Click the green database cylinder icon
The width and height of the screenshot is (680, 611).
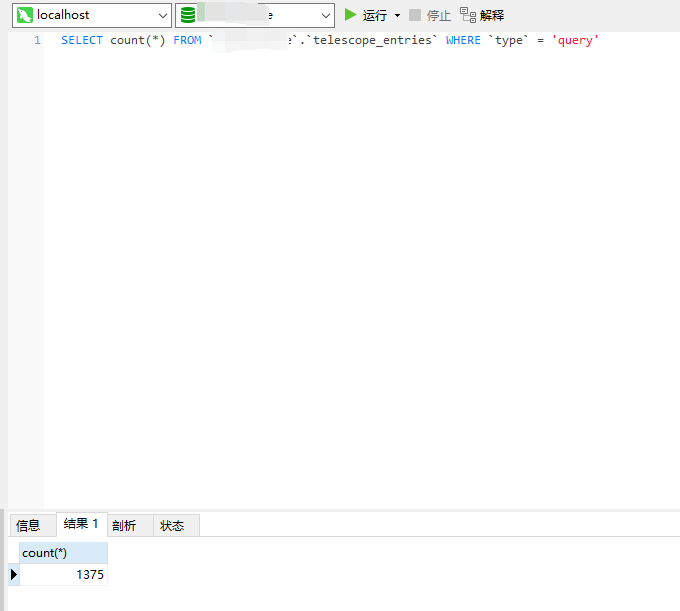tap(188, 15)
